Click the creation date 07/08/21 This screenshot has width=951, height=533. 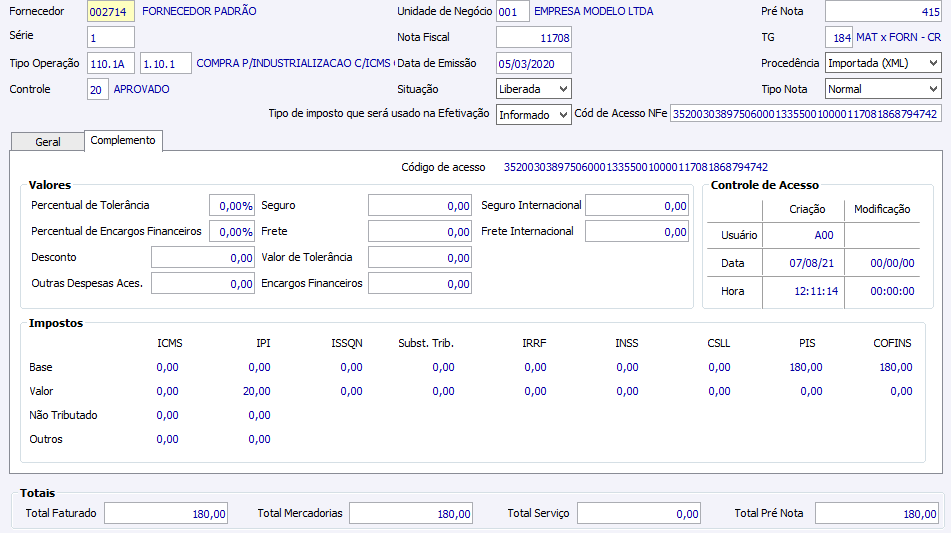click(x=812, y=263)
